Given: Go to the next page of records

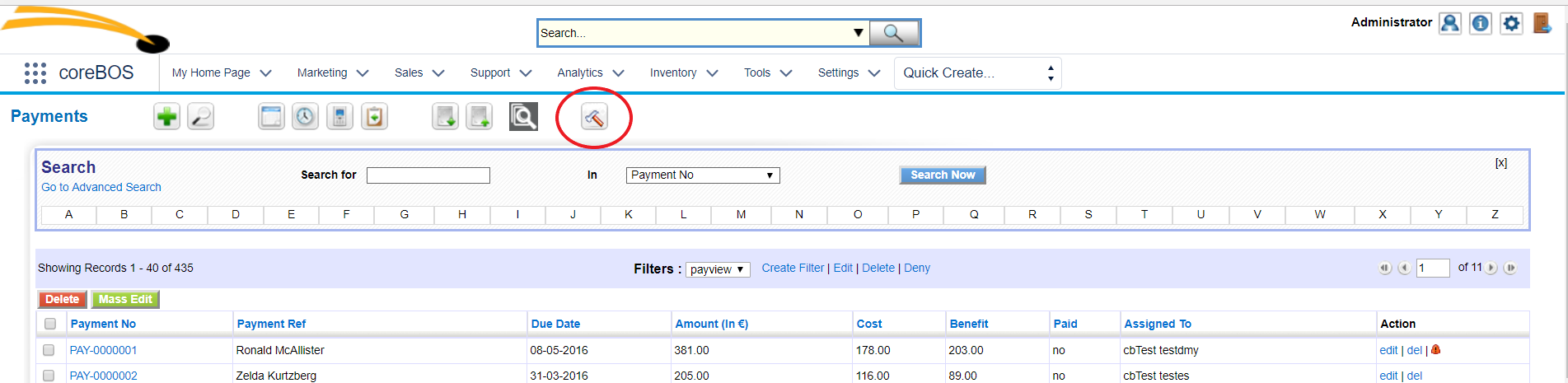Looking at the screenshot, I should (x=1491, y=269).
